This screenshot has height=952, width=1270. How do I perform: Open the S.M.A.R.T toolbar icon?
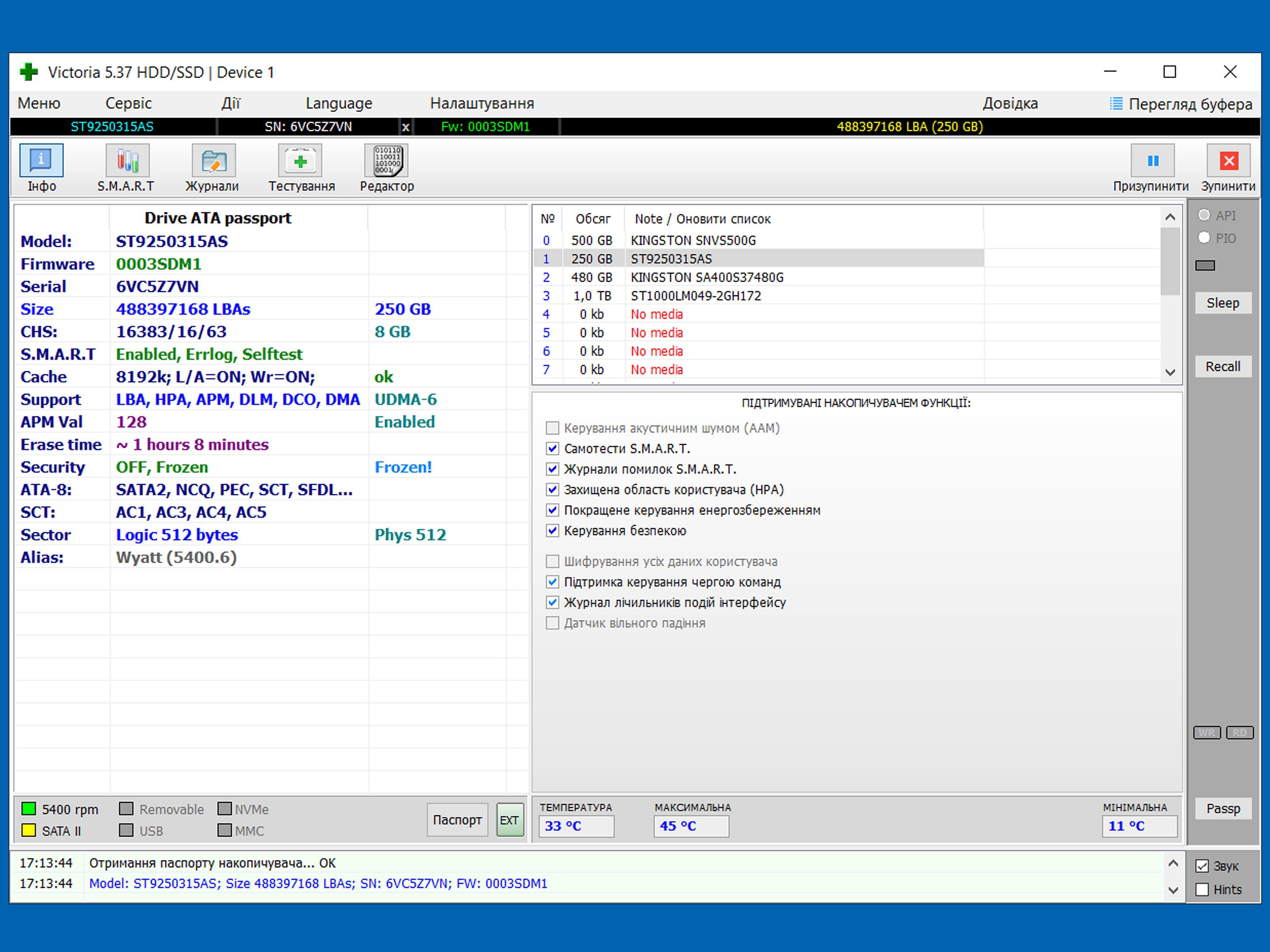(128, 161)
